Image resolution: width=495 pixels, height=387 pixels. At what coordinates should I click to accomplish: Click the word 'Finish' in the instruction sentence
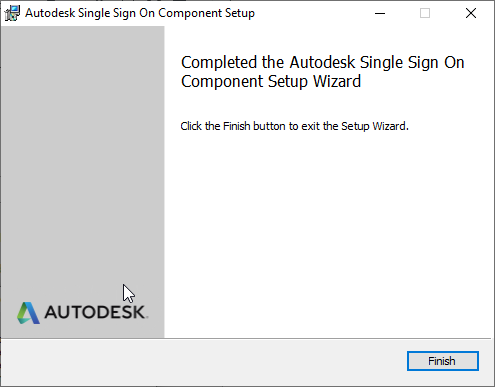coord(236,126)
